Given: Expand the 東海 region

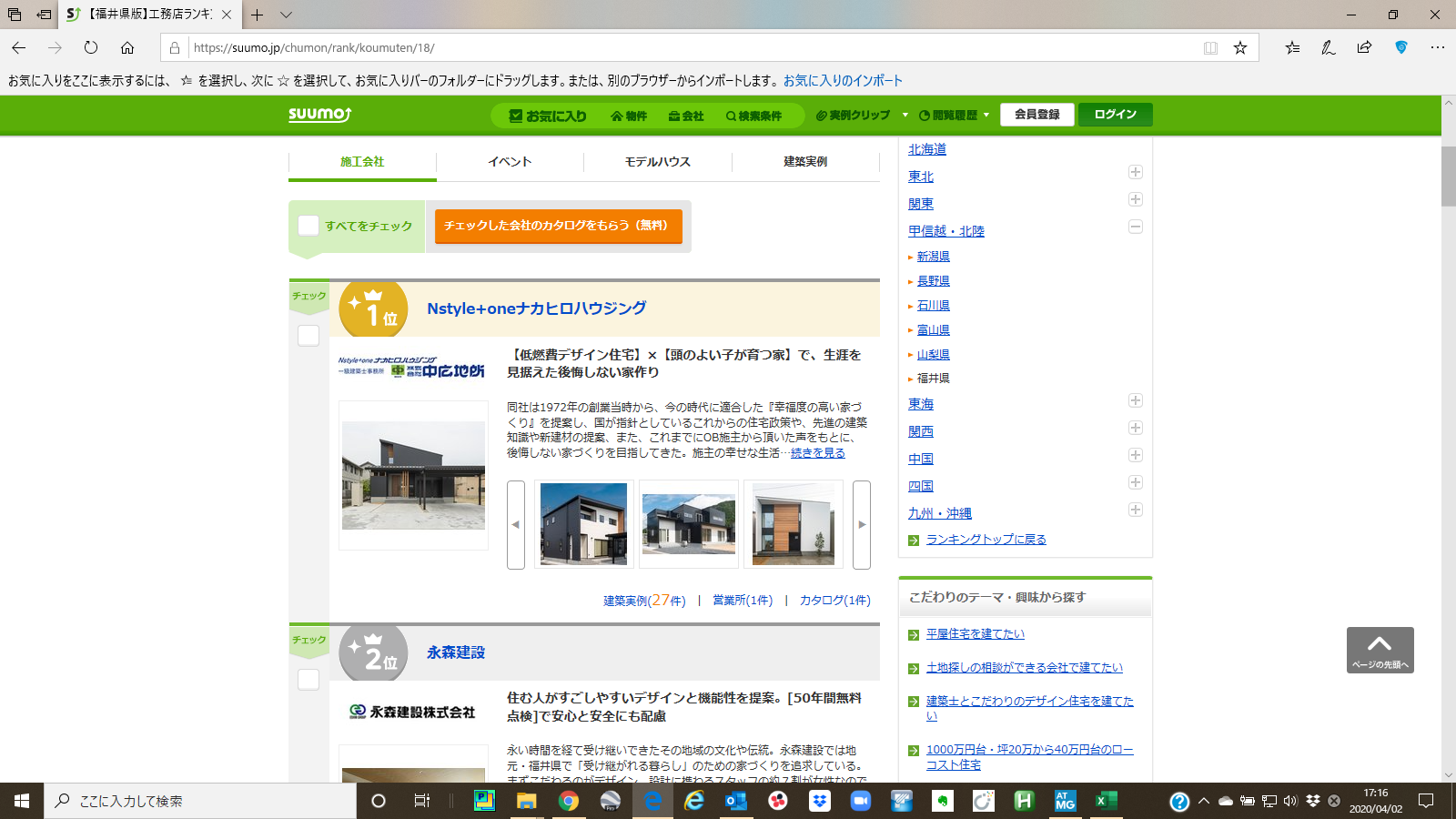Looking at the screenshot, I should click(1136, 400).
